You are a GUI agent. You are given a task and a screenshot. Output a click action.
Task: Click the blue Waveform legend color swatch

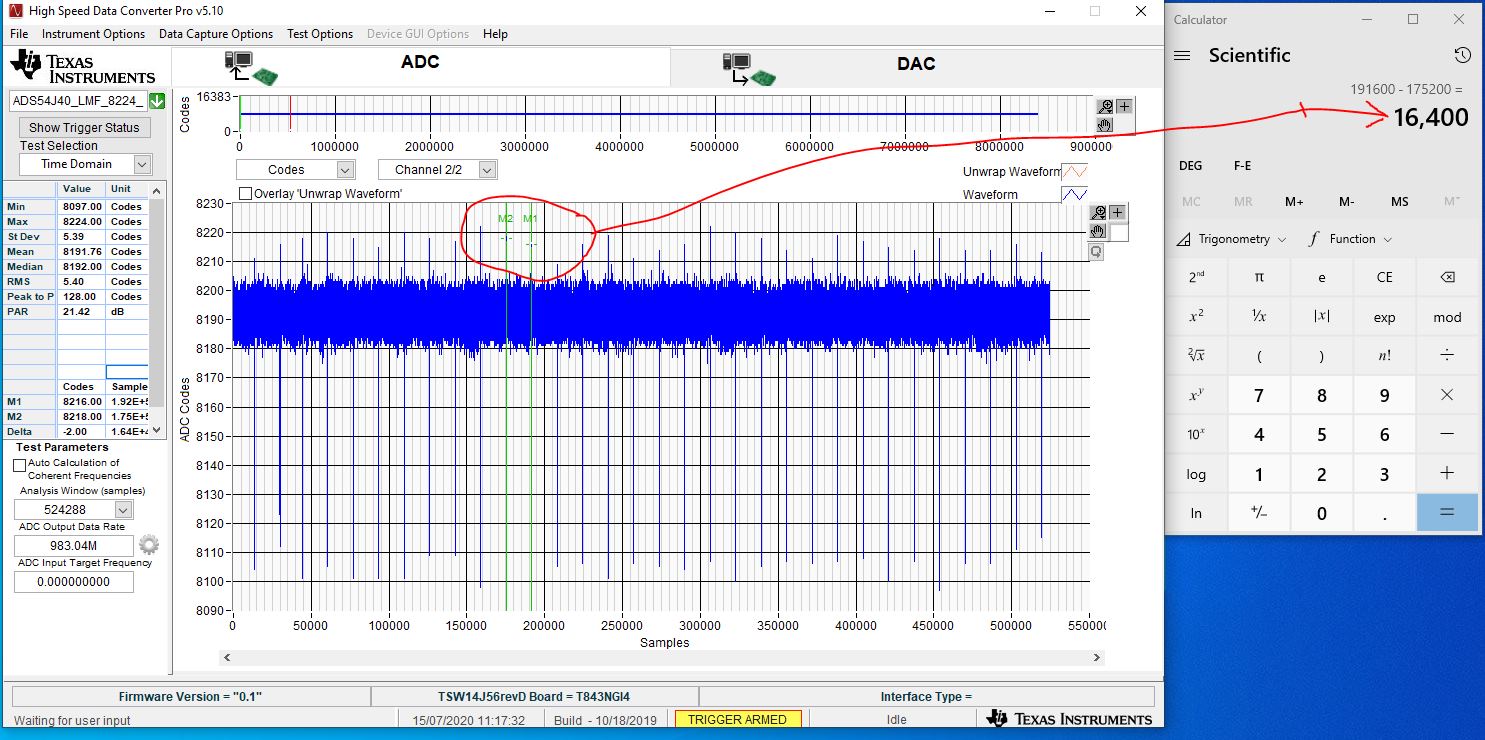(x=1074, y=195)
